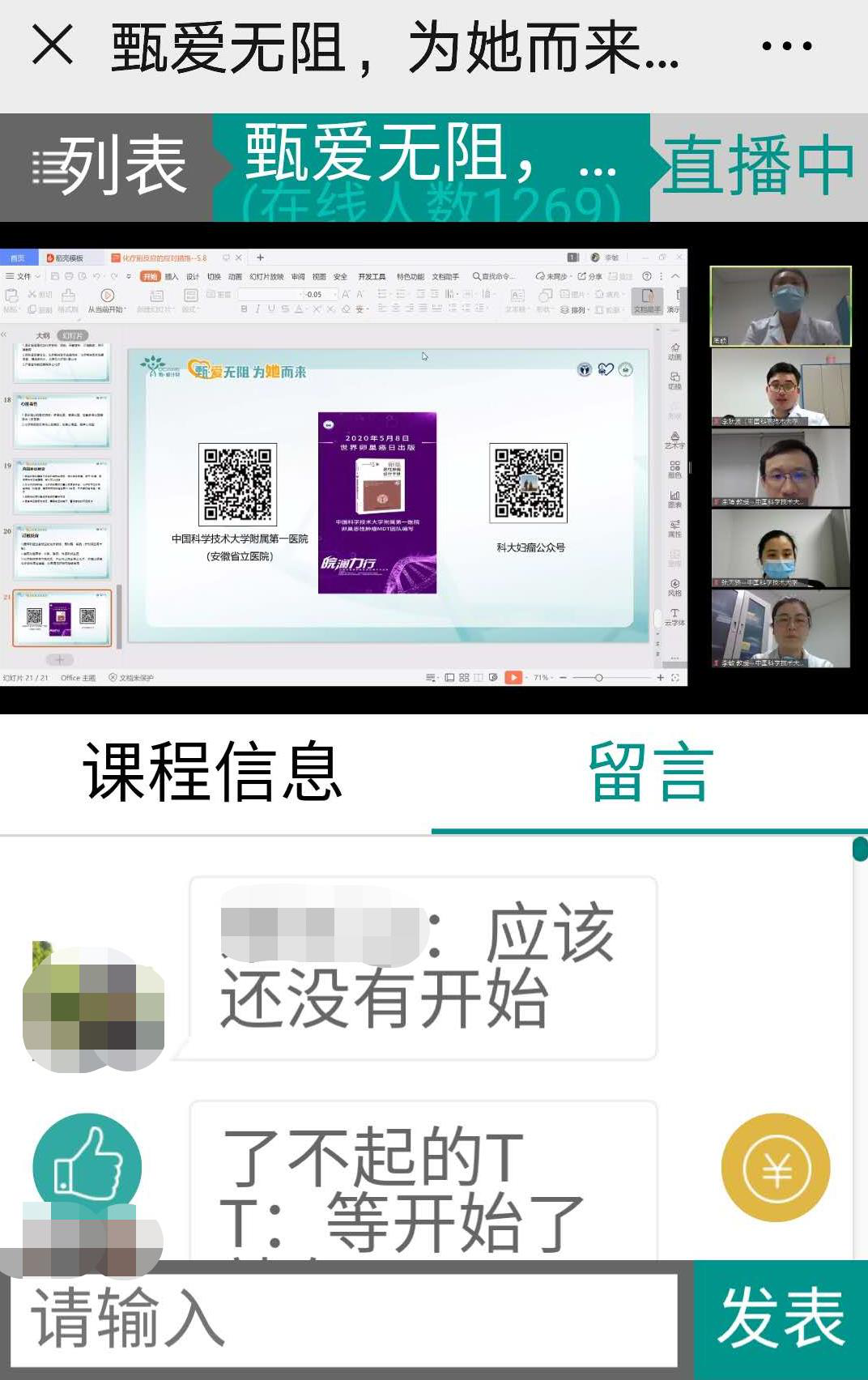Click the orange slideshow play button in status bar

513,677
